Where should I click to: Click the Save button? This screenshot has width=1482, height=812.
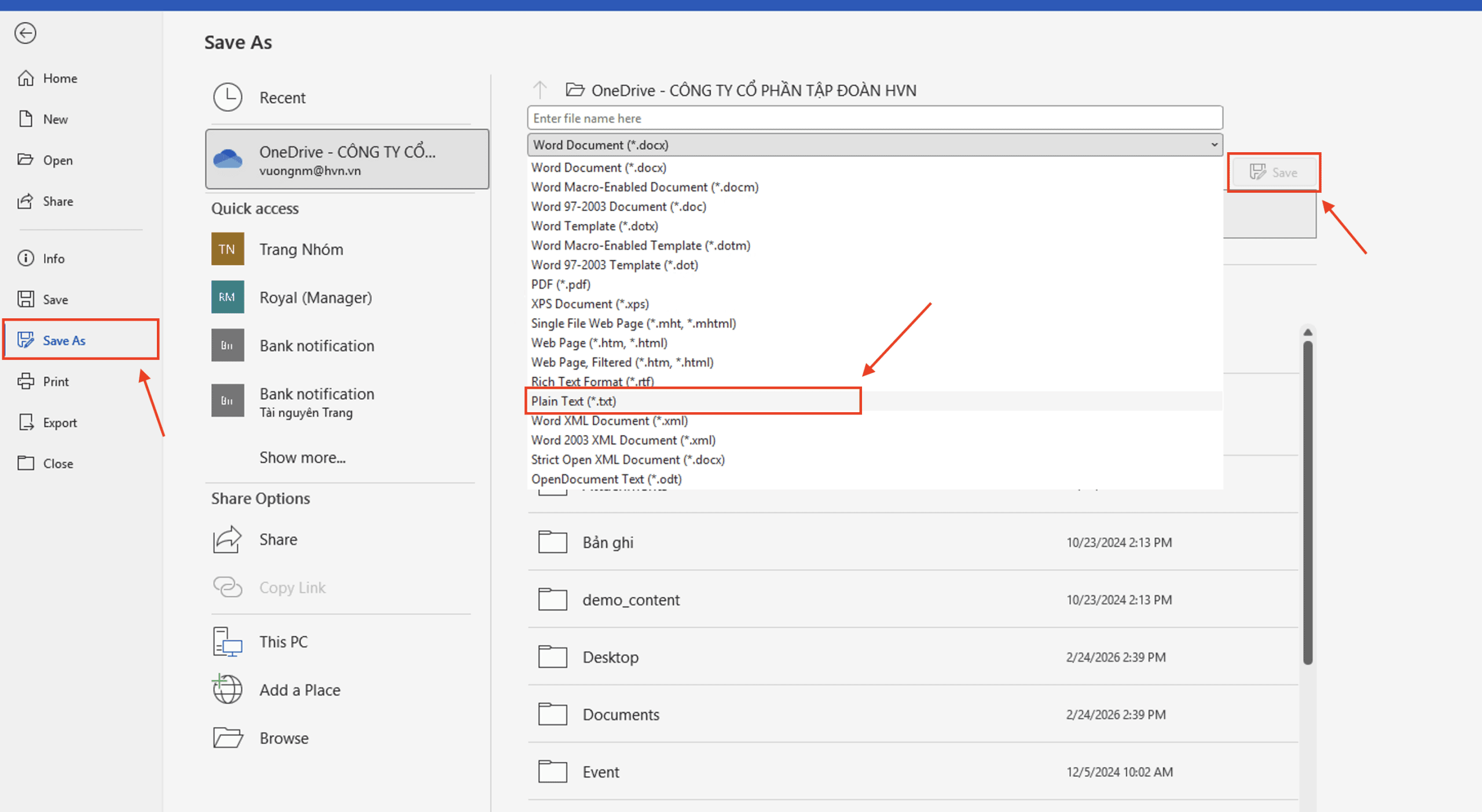(x=1274, y=172)
